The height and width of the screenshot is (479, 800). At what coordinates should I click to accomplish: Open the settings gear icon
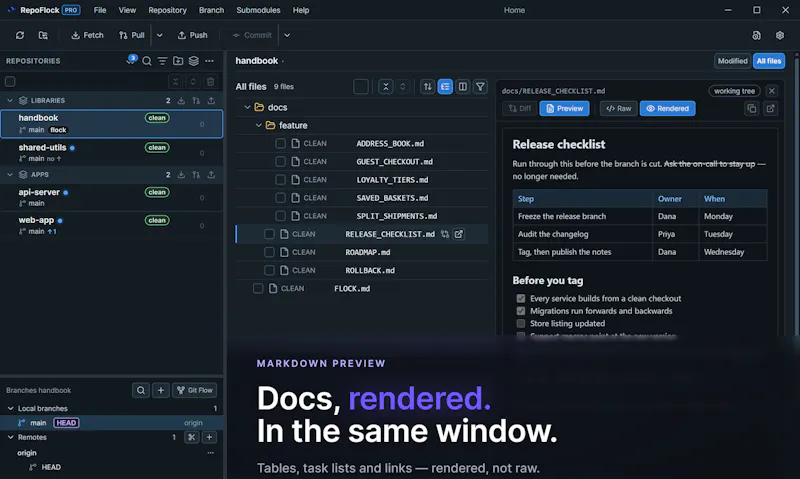point(780,35)
